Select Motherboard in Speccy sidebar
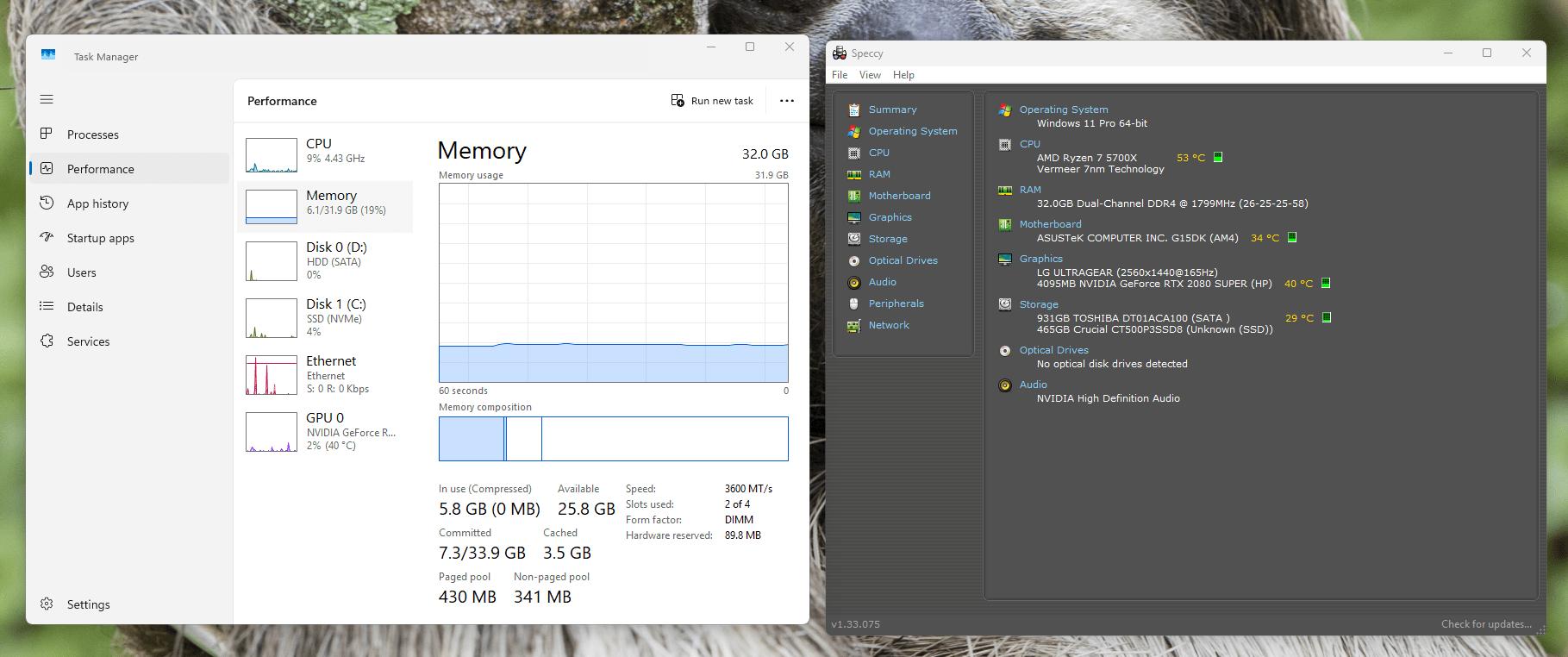The height and width of the screenshot is (657, 1568). tap(899, 196)
